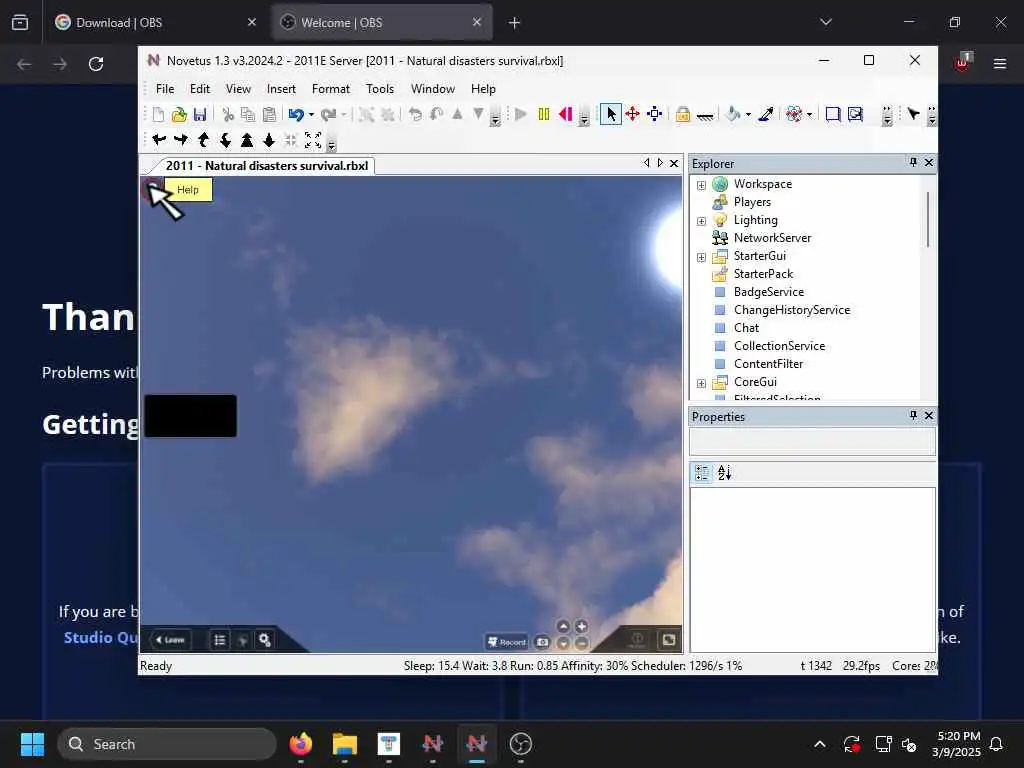Open the Edit menu

[200, 89]
